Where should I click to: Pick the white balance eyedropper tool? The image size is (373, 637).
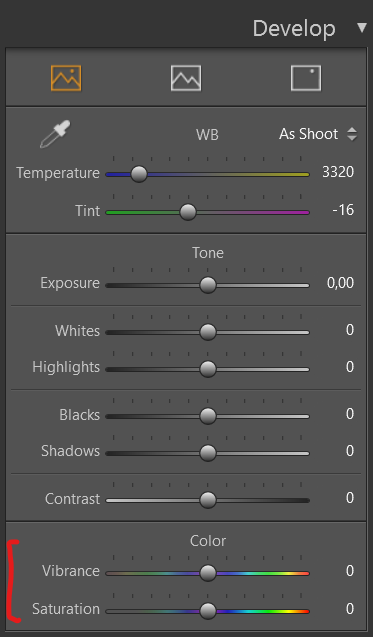(x=55, y=134)
